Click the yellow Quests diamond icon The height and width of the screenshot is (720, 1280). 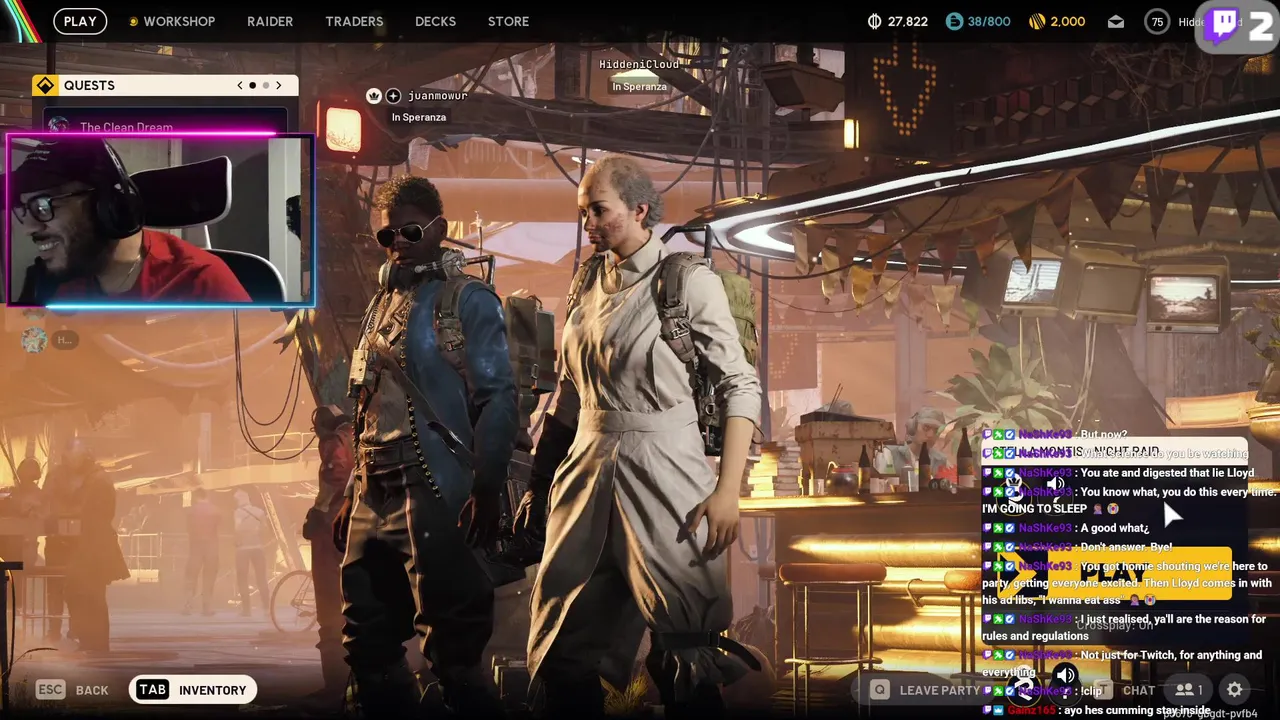[x=45, y=86]
